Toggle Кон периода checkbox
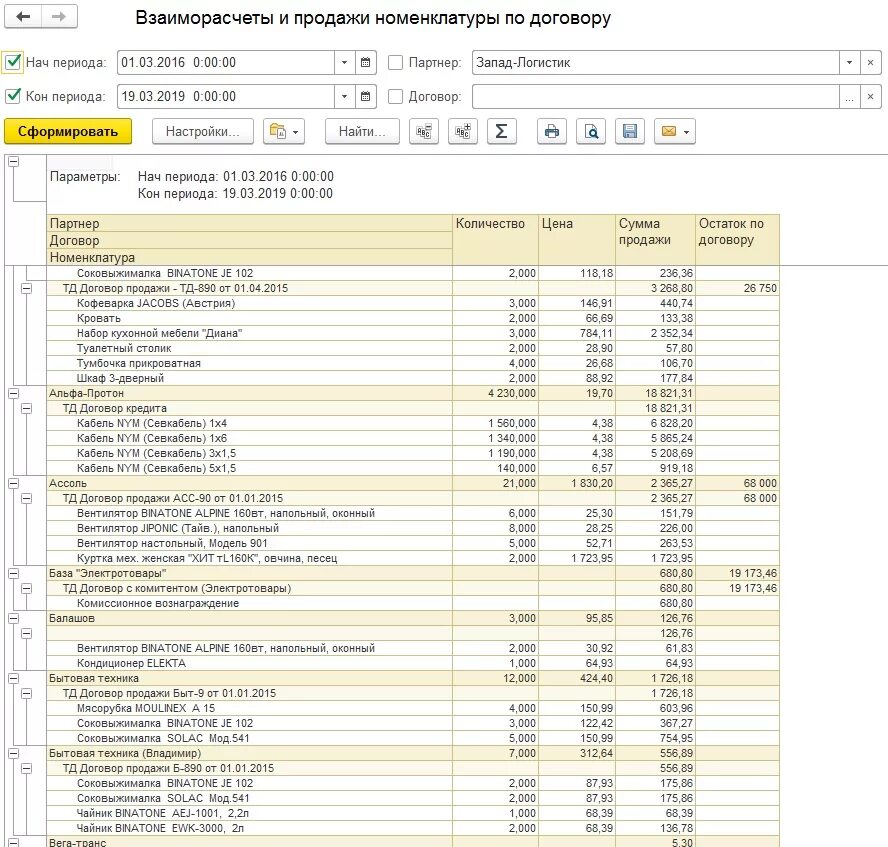888x847 pixels. [x=13, y=96]
